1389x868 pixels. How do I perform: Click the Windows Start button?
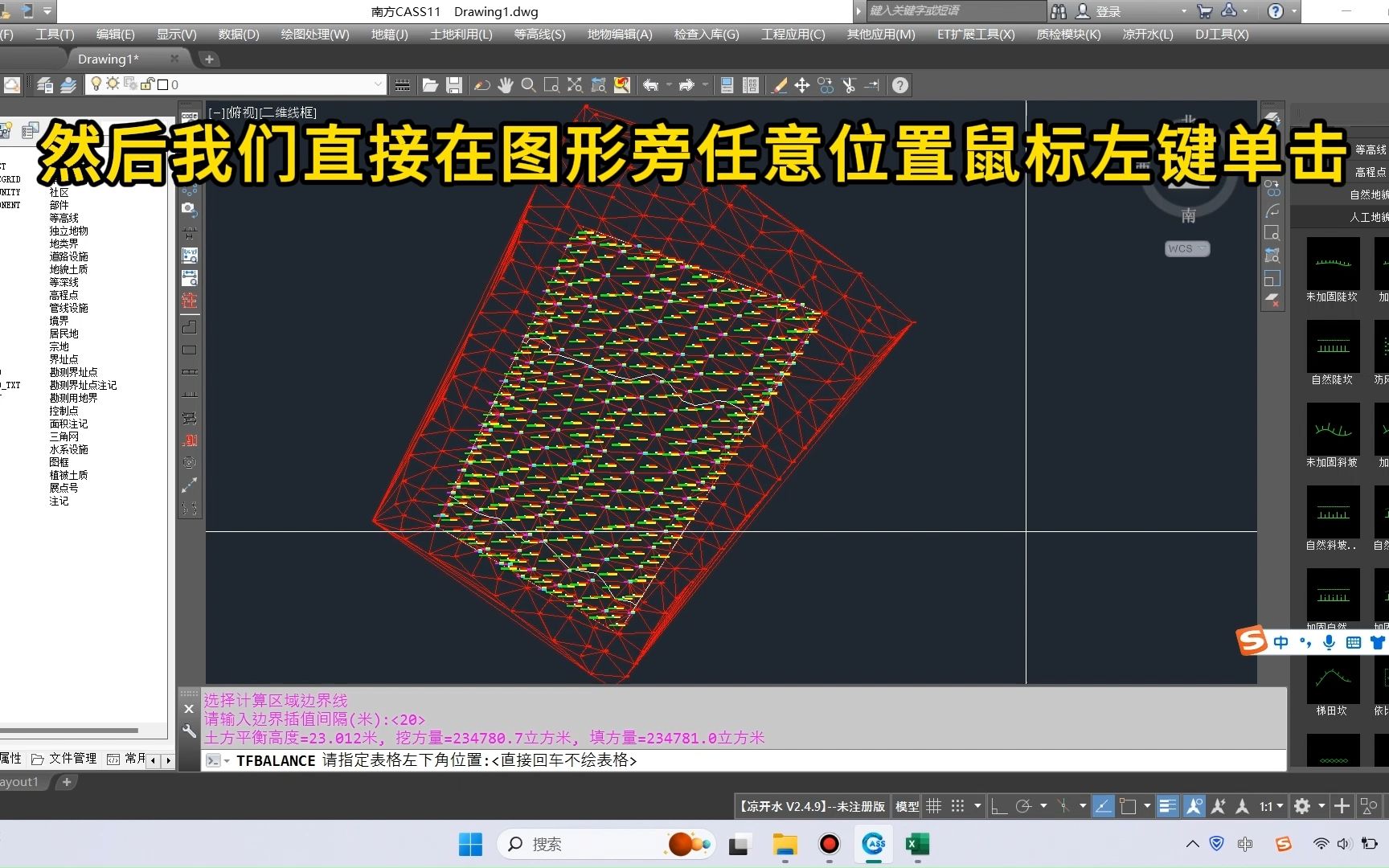click(470, 844)
